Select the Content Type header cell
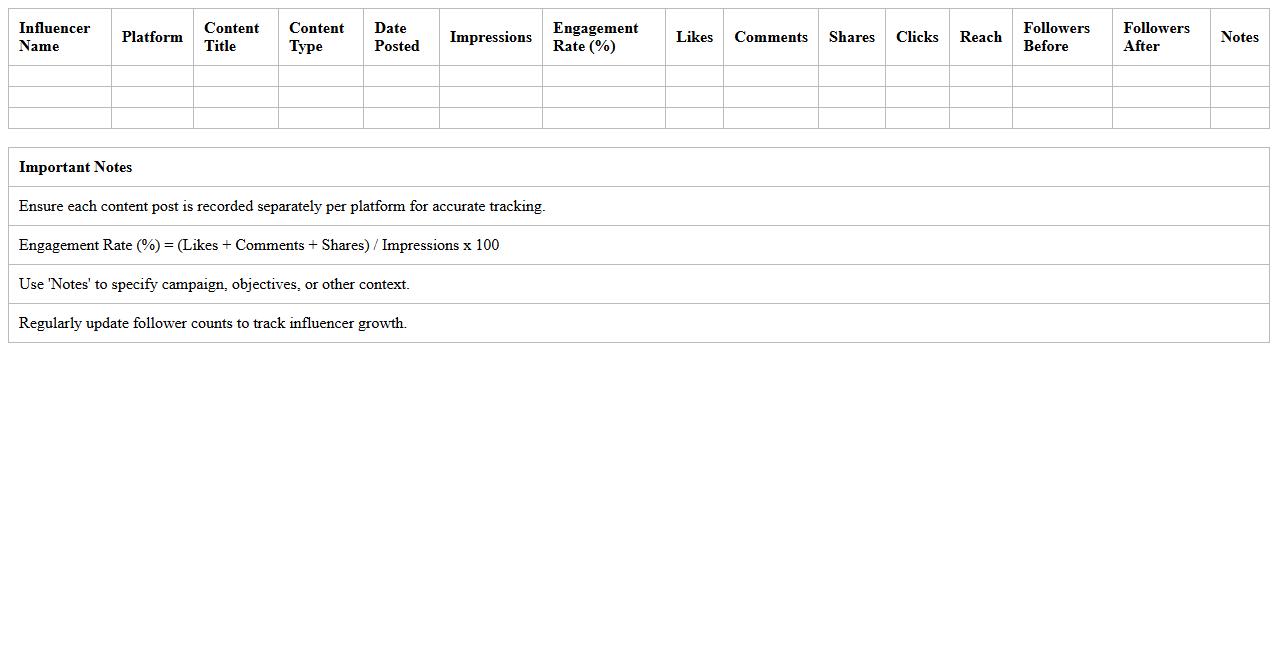 pyautogui.click(x=317, y=37)
